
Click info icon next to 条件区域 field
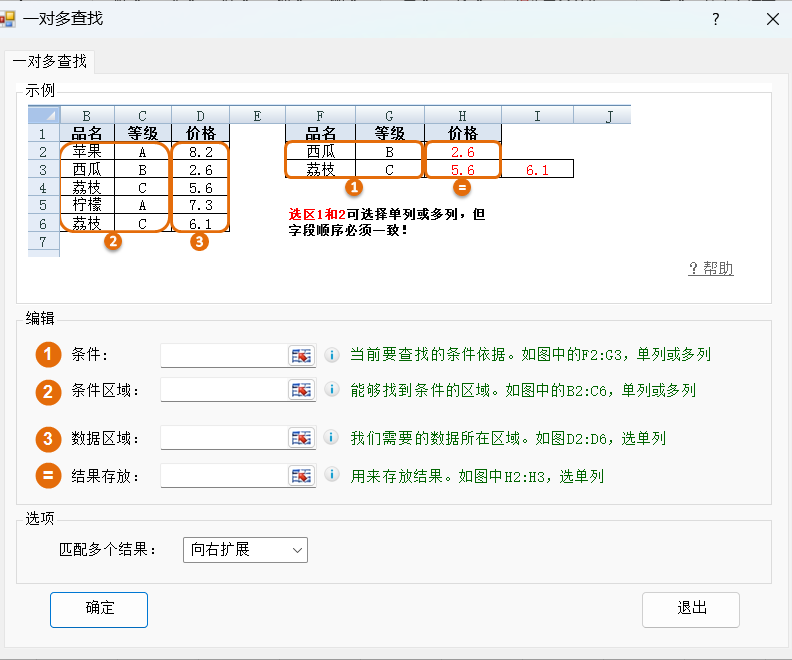[332, 389]
